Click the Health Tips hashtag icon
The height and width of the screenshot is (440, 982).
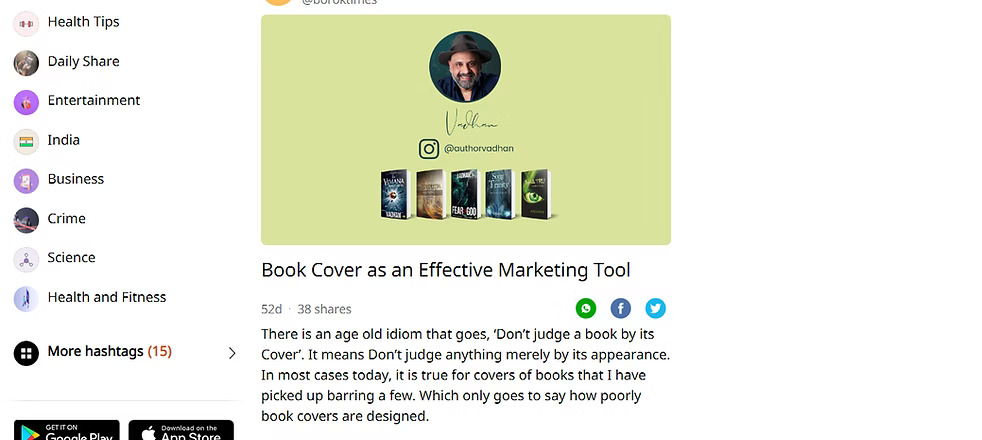(26, 23)
